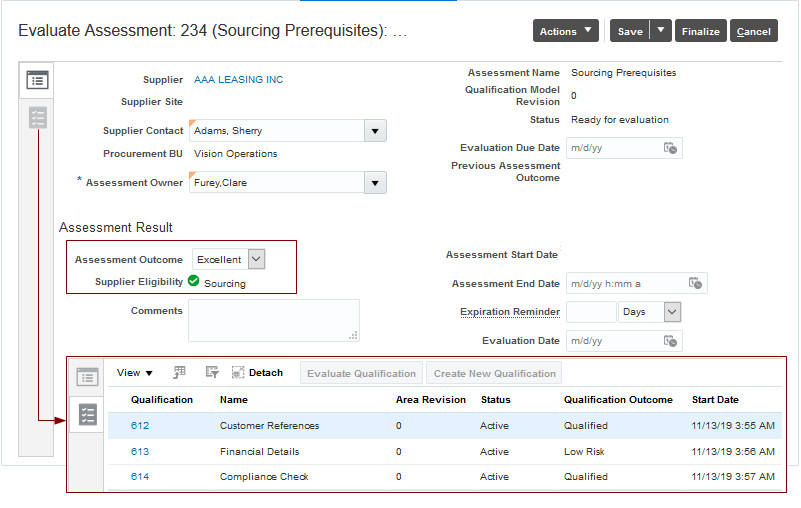The image size is (801, 508).
Task: Open the Evaluation Due Date calendar picker
Action: (671, 148)
